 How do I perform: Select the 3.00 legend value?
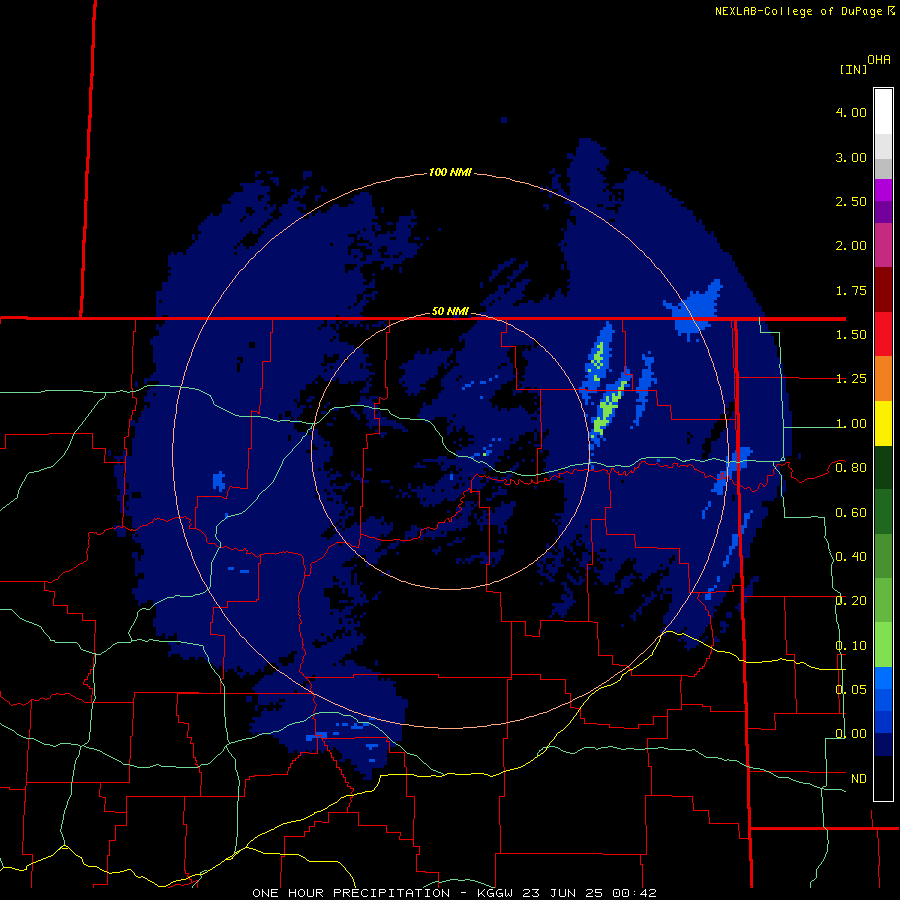click(851, 157)
